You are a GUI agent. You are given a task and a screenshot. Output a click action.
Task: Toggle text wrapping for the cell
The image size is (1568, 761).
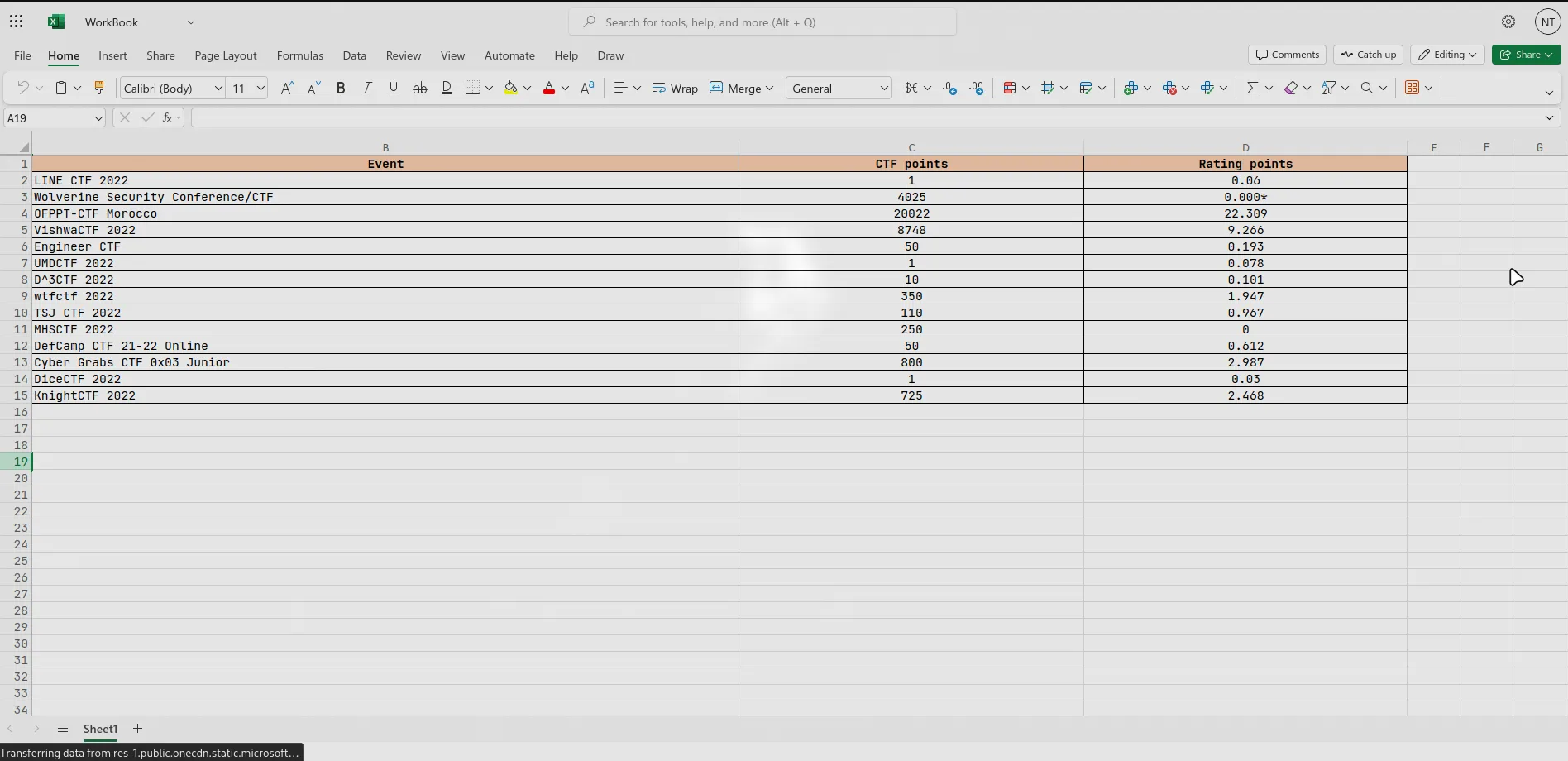coord(675,88)
